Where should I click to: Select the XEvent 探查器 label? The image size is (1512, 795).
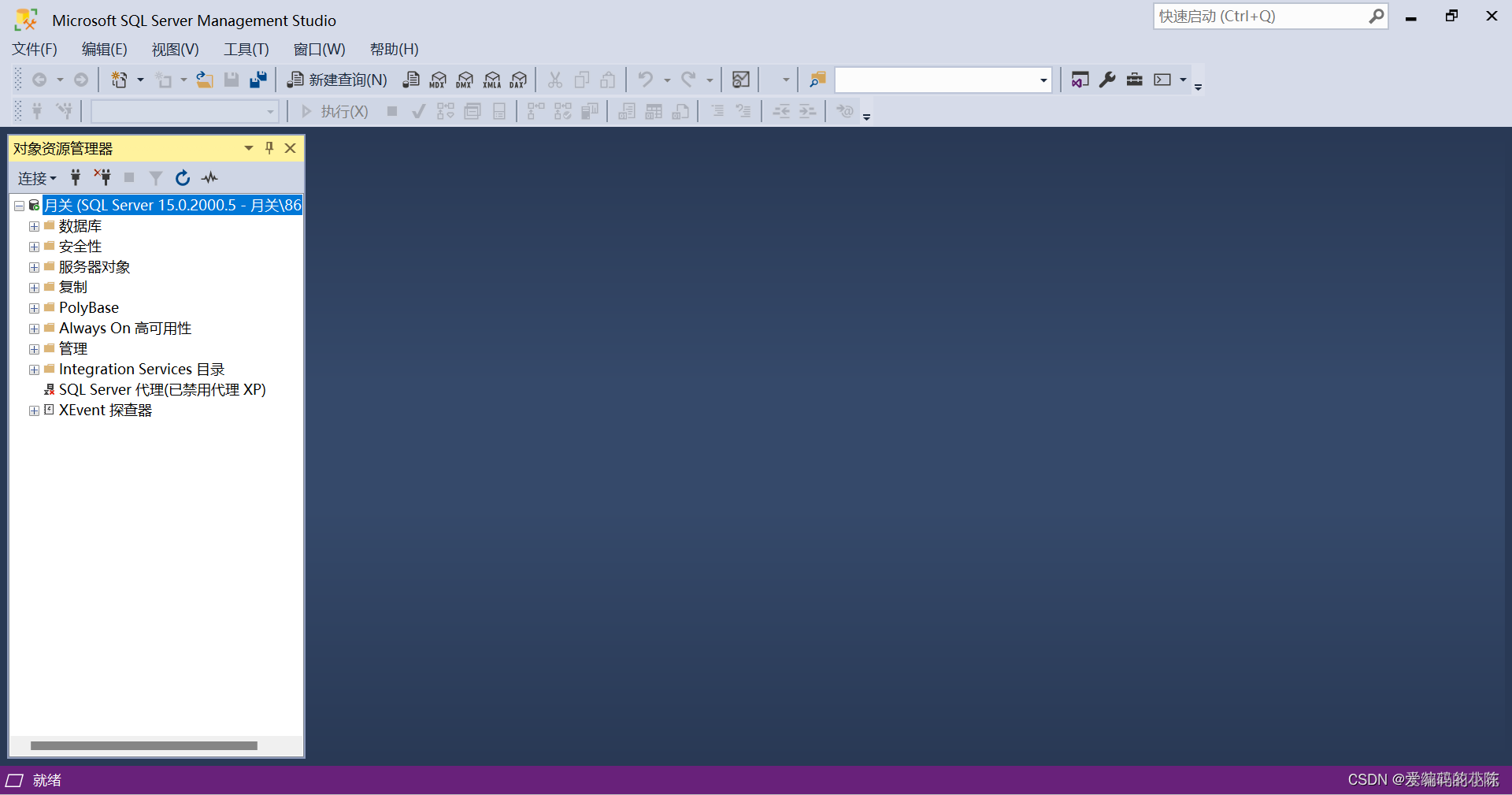pos(106,410)
